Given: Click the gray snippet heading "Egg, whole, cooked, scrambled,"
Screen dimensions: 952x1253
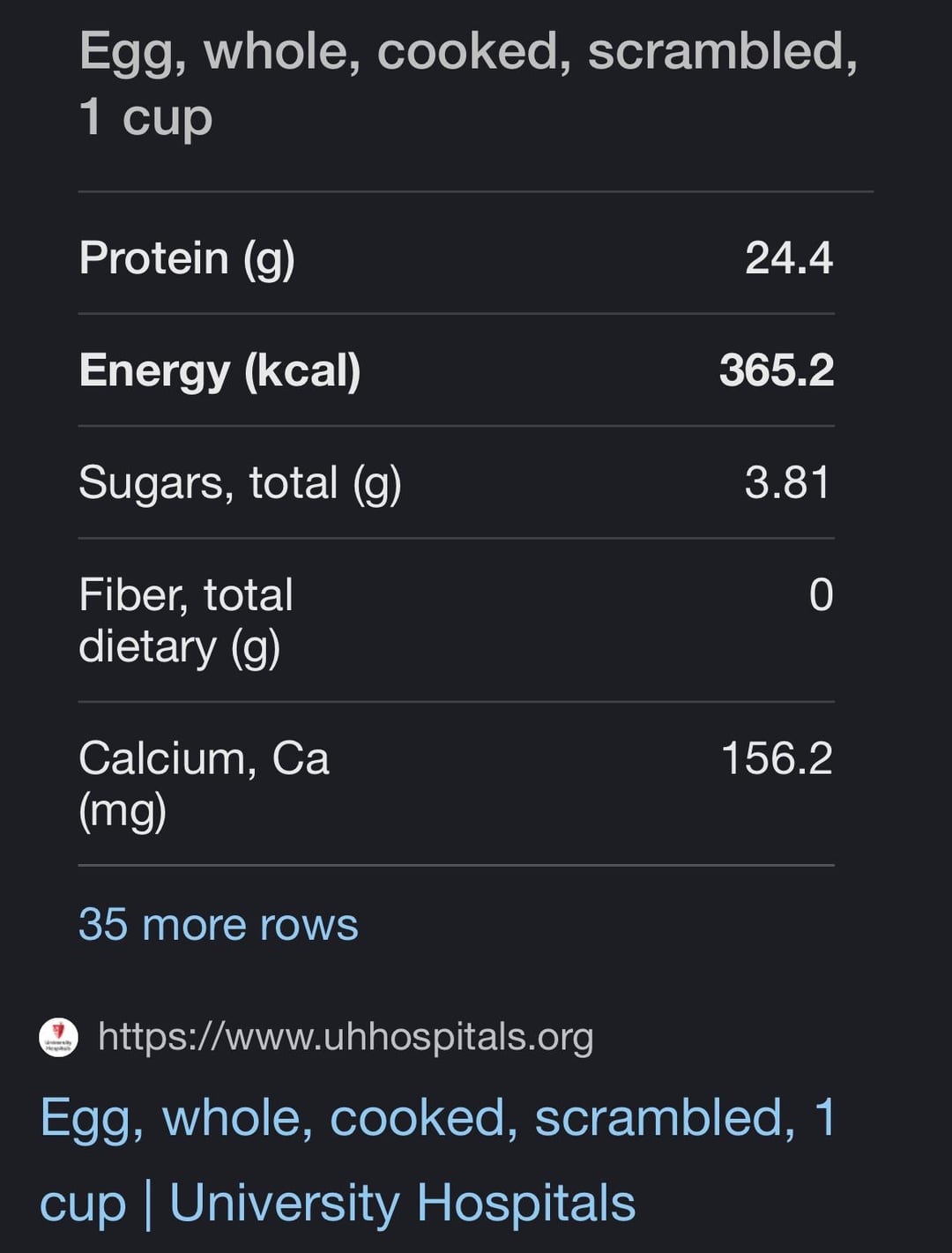Looking at the screenshot, I should click(467, 51).
